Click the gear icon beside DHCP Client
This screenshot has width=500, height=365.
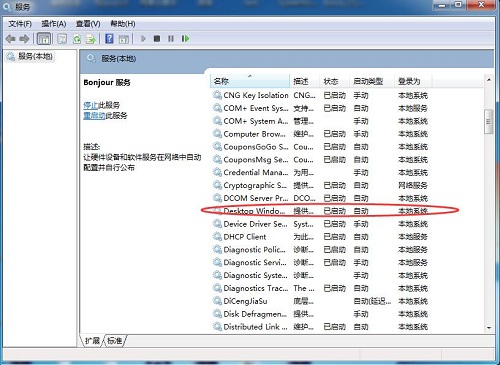coord(217,237)
